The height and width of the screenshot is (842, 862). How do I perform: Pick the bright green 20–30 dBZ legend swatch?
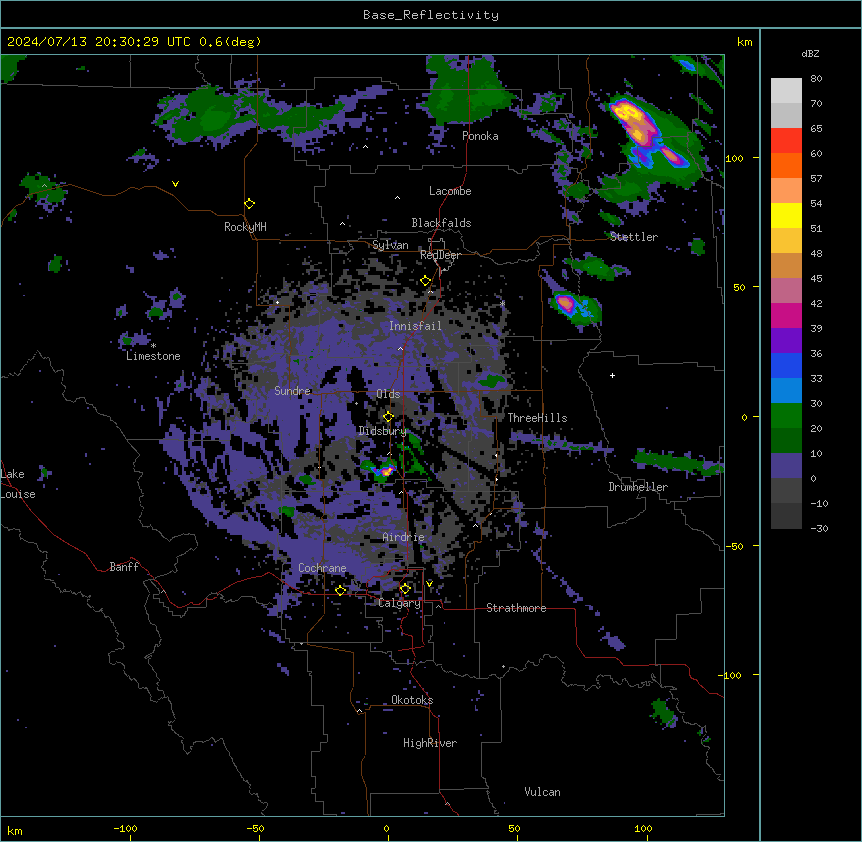(x=786, y=416)
